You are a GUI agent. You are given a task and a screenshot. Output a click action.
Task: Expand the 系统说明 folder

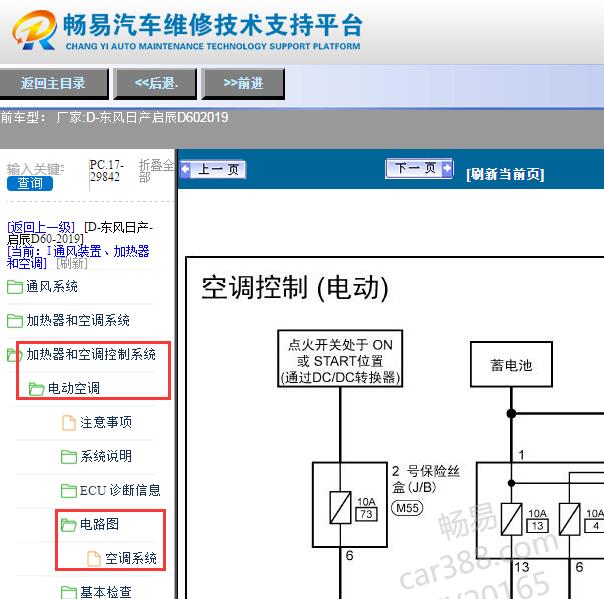[106, 456]
